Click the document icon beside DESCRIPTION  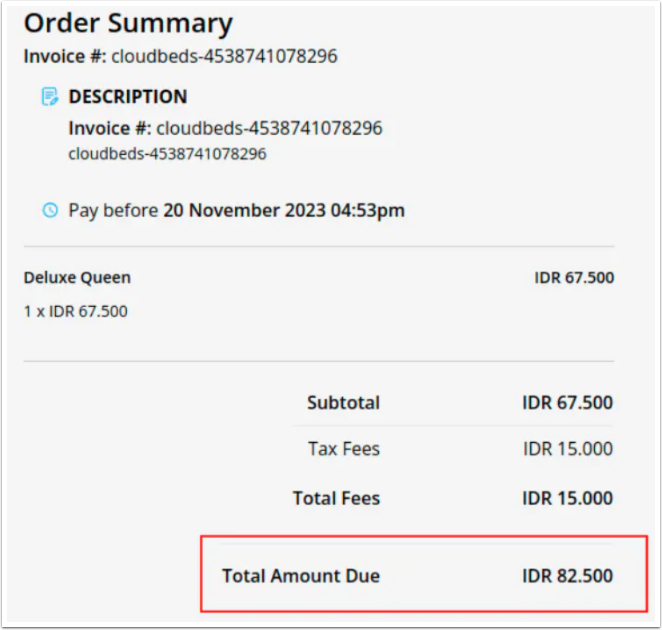point(49,97)
